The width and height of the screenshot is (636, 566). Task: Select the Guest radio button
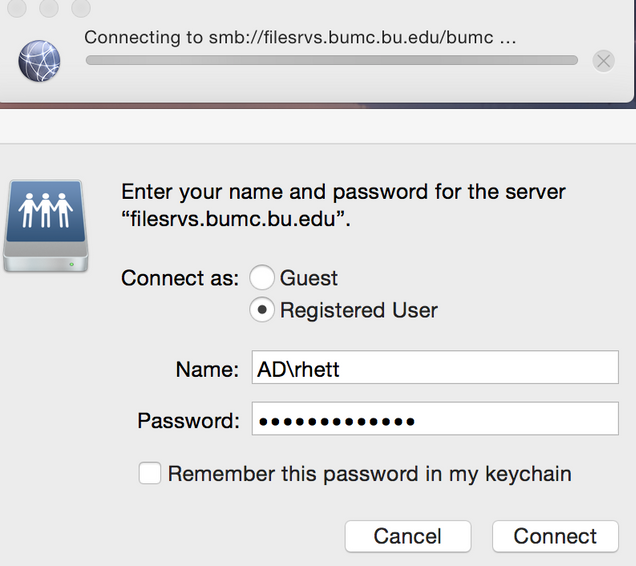pyautogui.click(x=262, y=278)
